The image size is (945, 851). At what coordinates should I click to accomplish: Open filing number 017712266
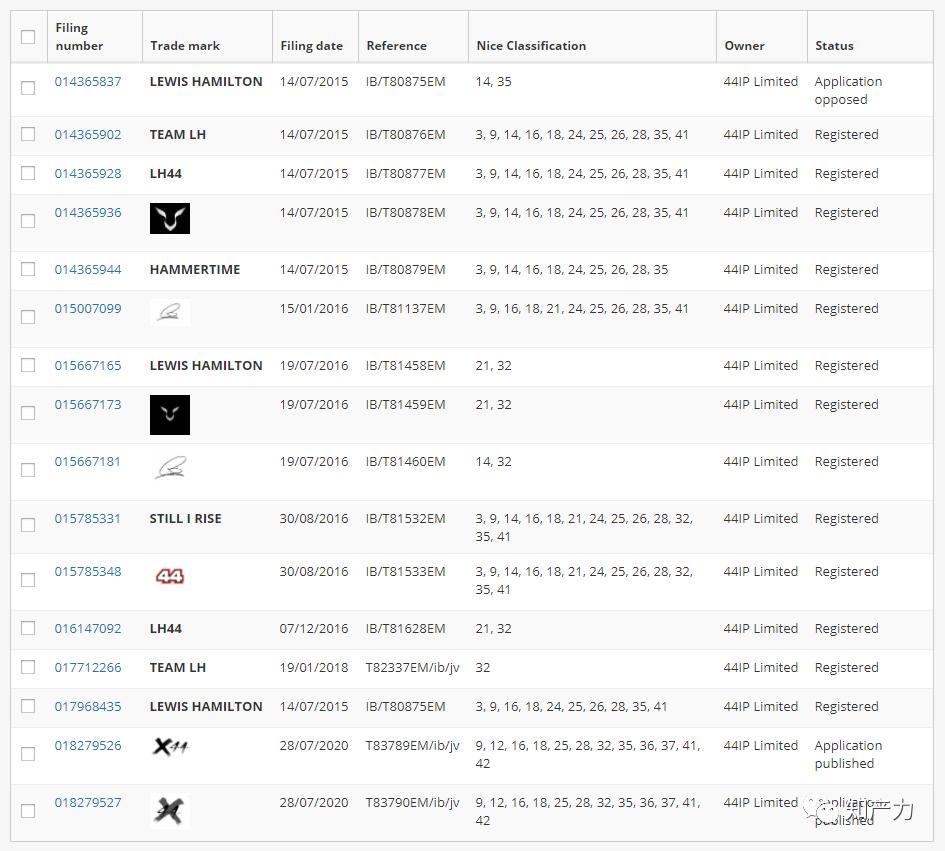pos(88,668)
